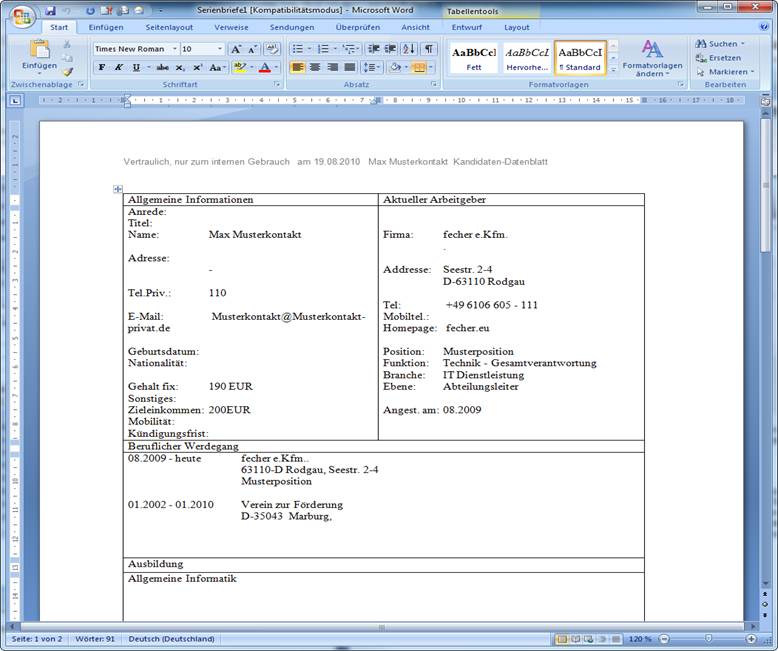Toggle italic text formatting
Viewport: 778px width, 651px height.
[119, 68]
